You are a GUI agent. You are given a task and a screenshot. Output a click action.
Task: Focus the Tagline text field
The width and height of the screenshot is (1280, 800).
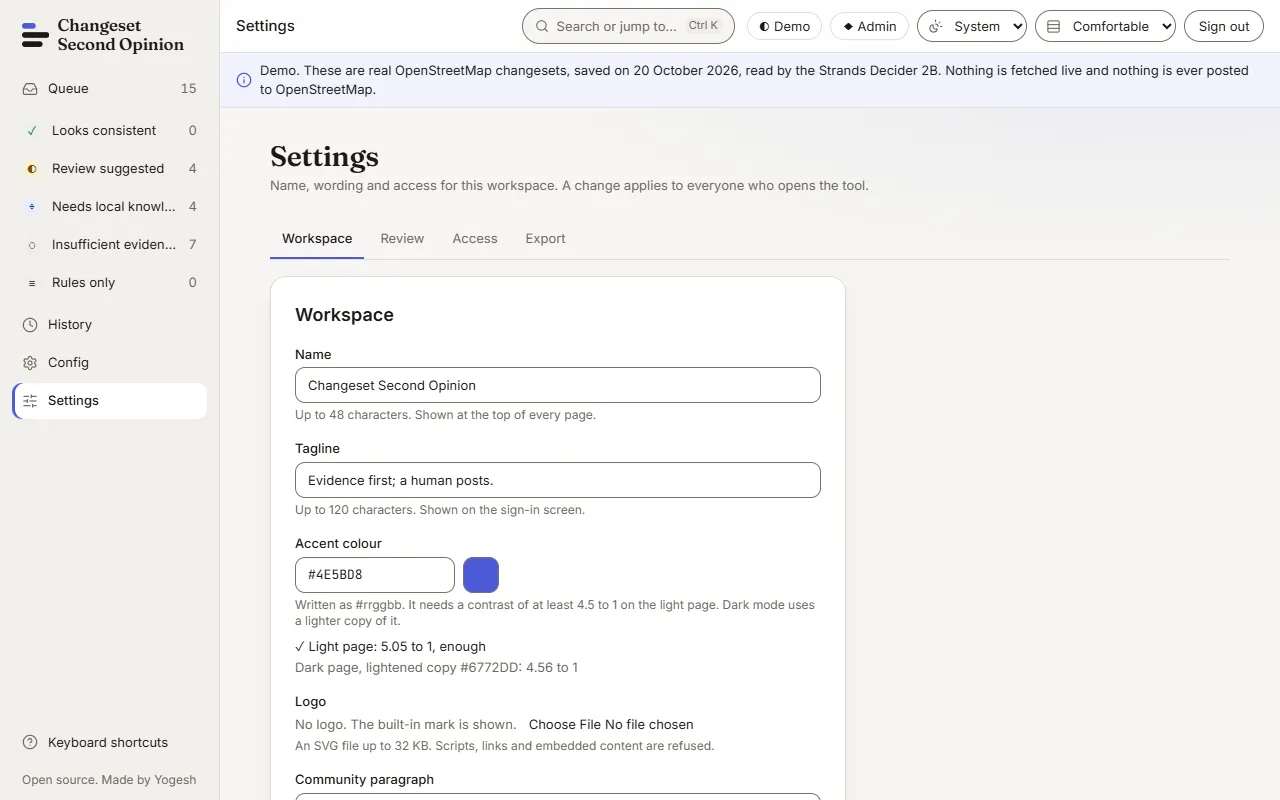[558, 480]
